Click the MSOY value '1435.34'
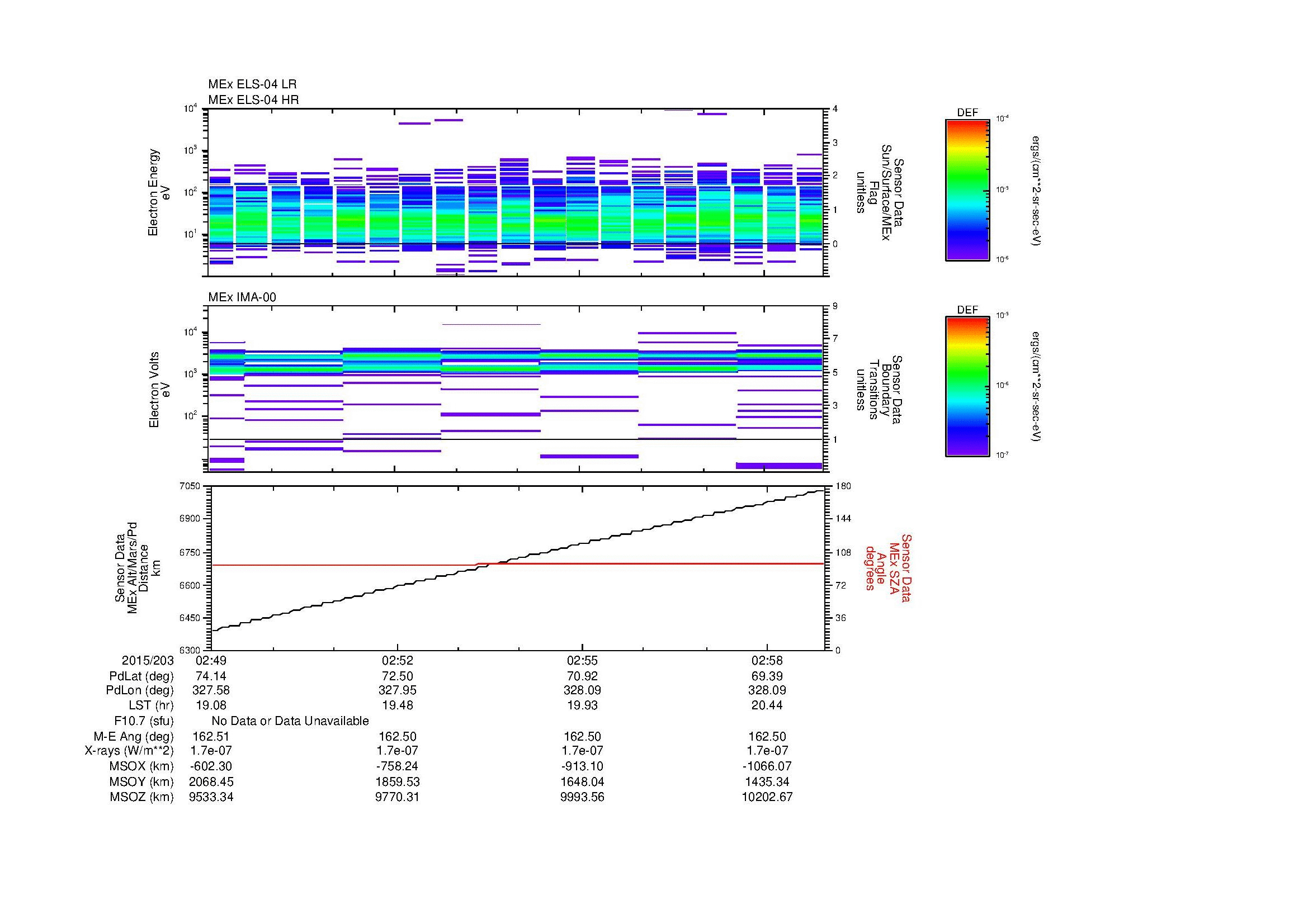The height and width of the screenshot is (924, 1308). [x=767, y=781]
